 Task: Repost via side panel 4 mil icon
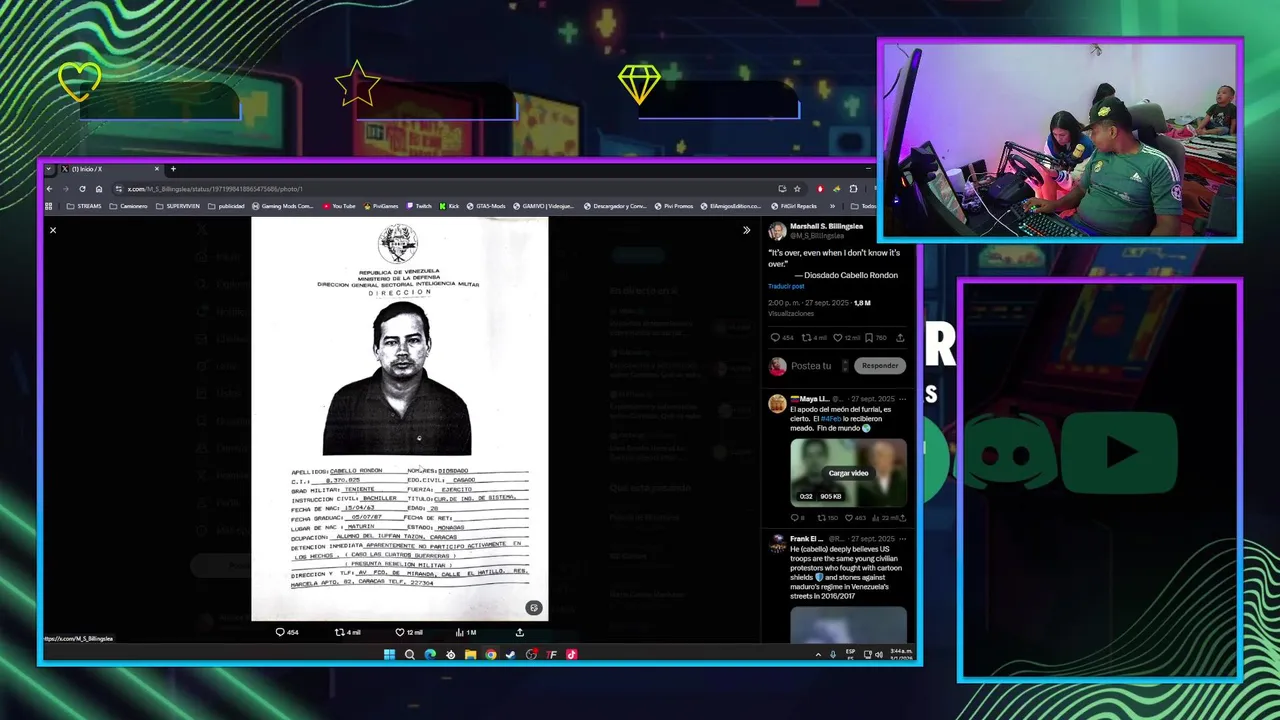814,338
